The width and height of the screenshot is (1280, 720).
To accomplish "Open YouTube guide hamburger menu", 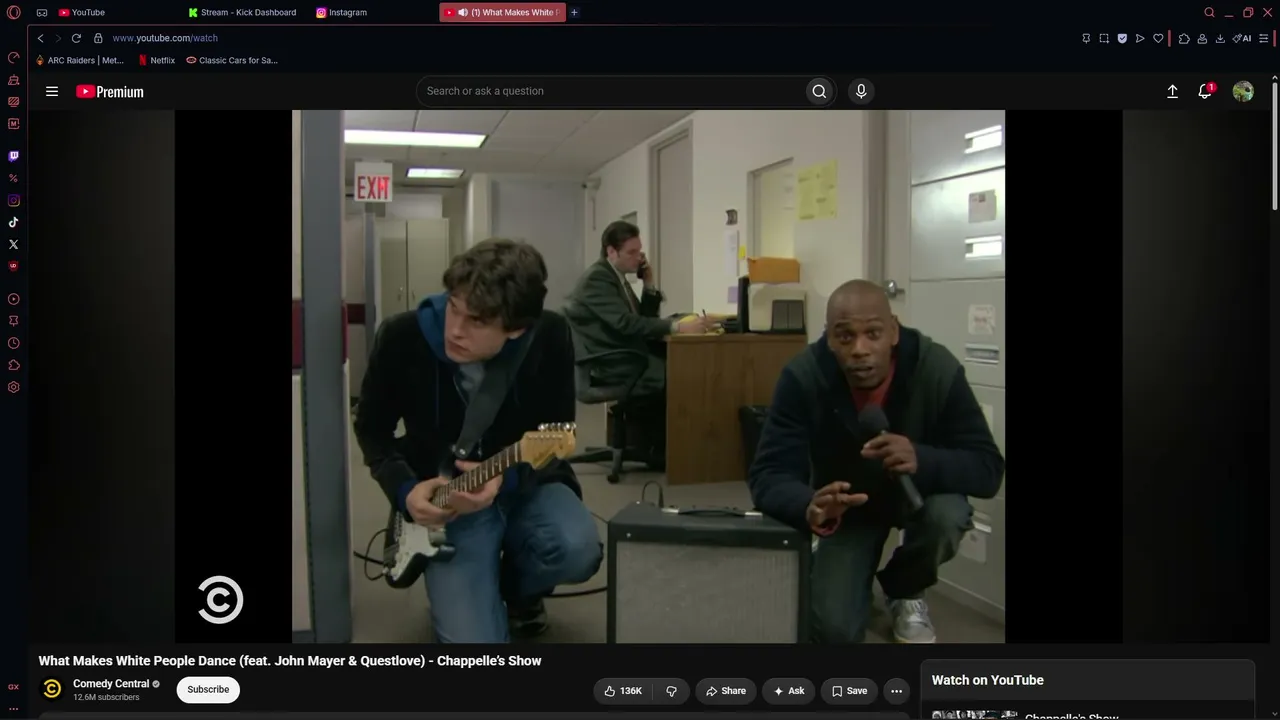I will coord(52,91).
